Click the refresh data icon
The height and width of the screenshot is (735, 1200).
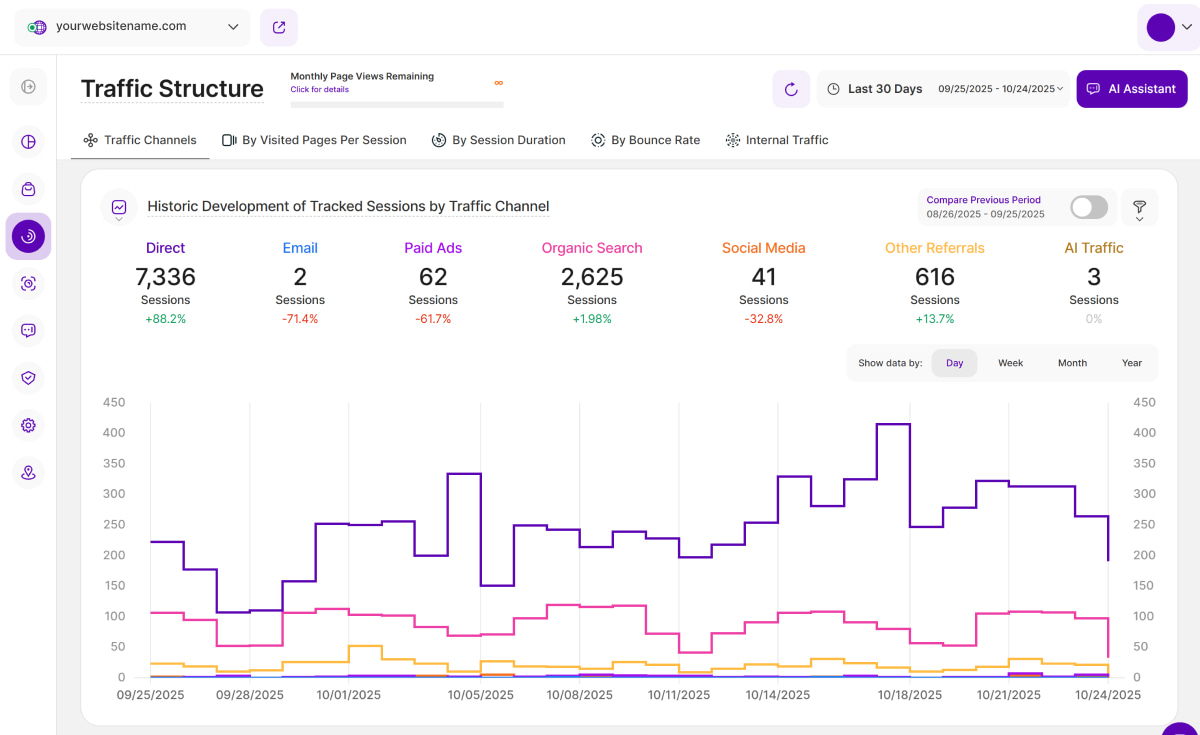point(791,89)
